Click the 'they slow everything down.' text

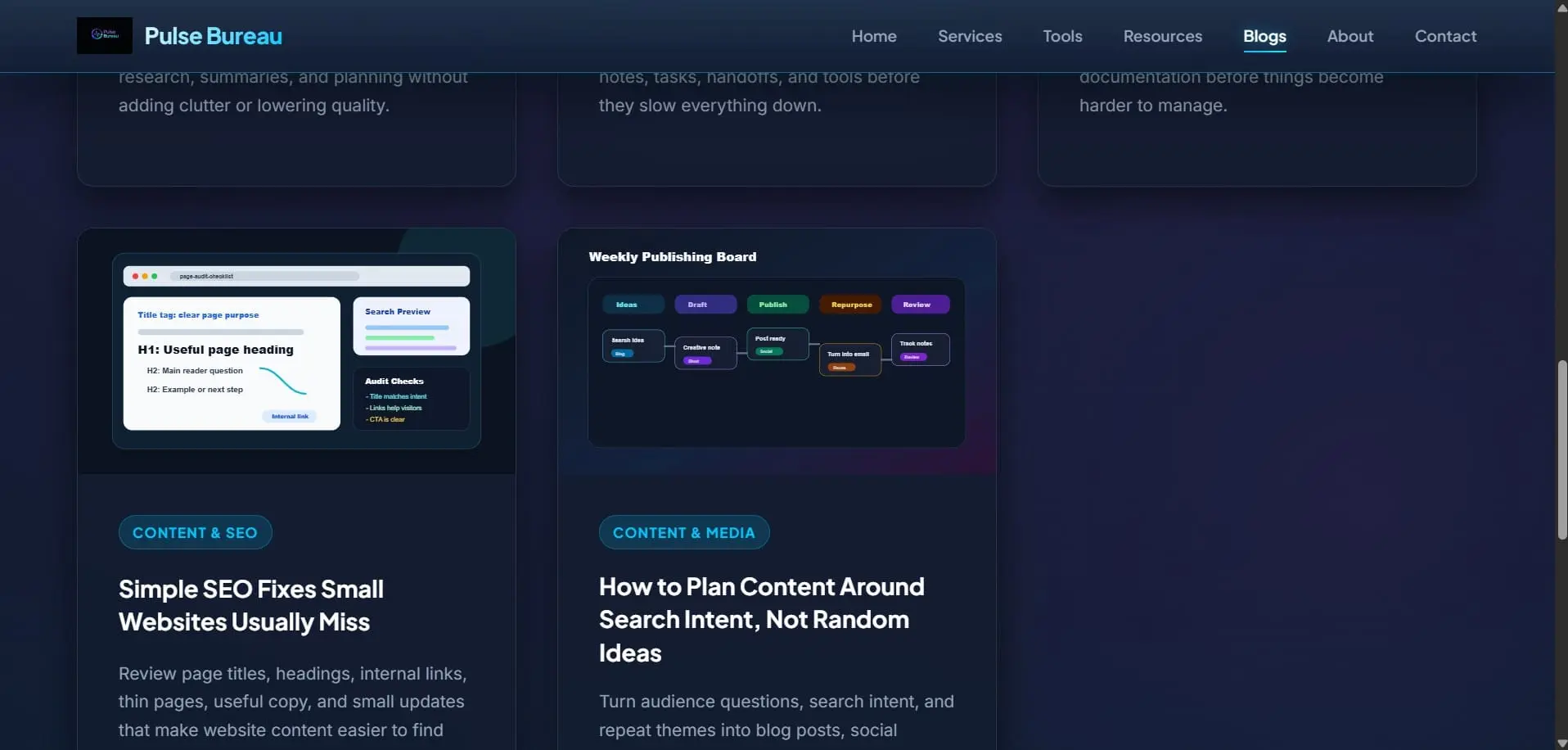point(710,106)
